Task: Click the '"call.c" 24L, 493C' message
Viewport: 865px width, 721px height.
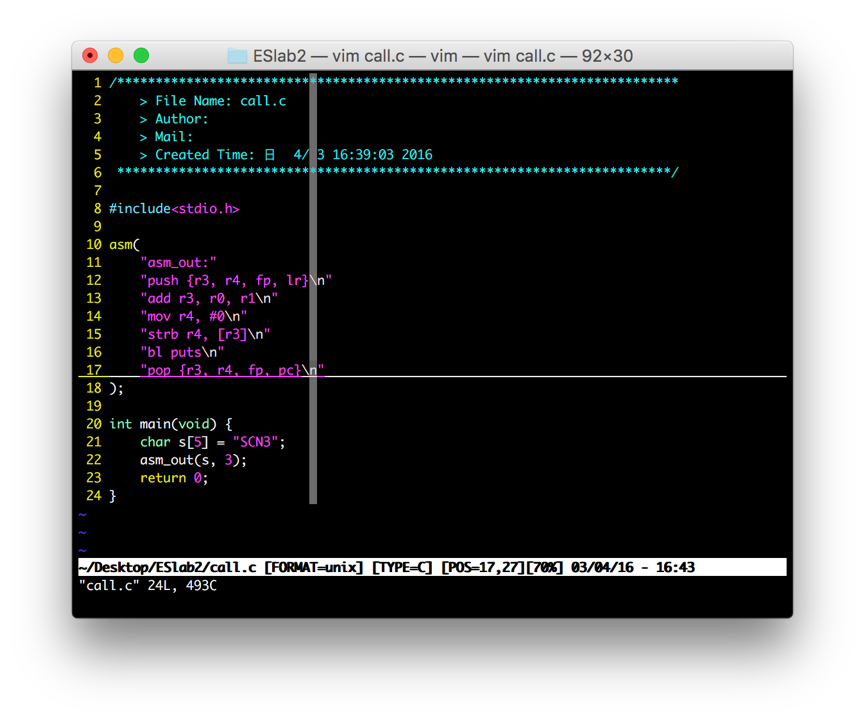Action: [148, 585]
